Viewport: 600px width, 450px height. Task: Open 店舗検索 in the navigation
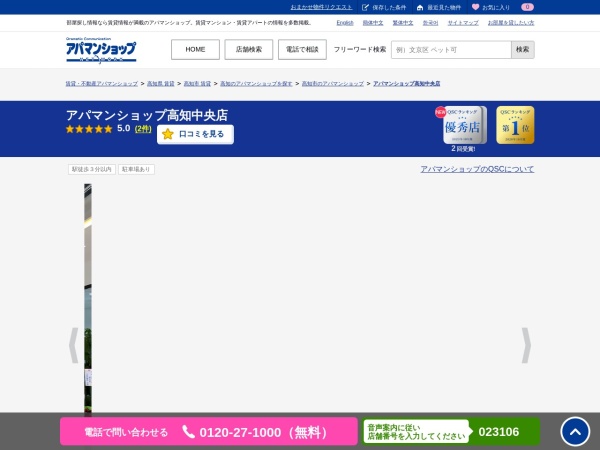click(x=249, y=49)
